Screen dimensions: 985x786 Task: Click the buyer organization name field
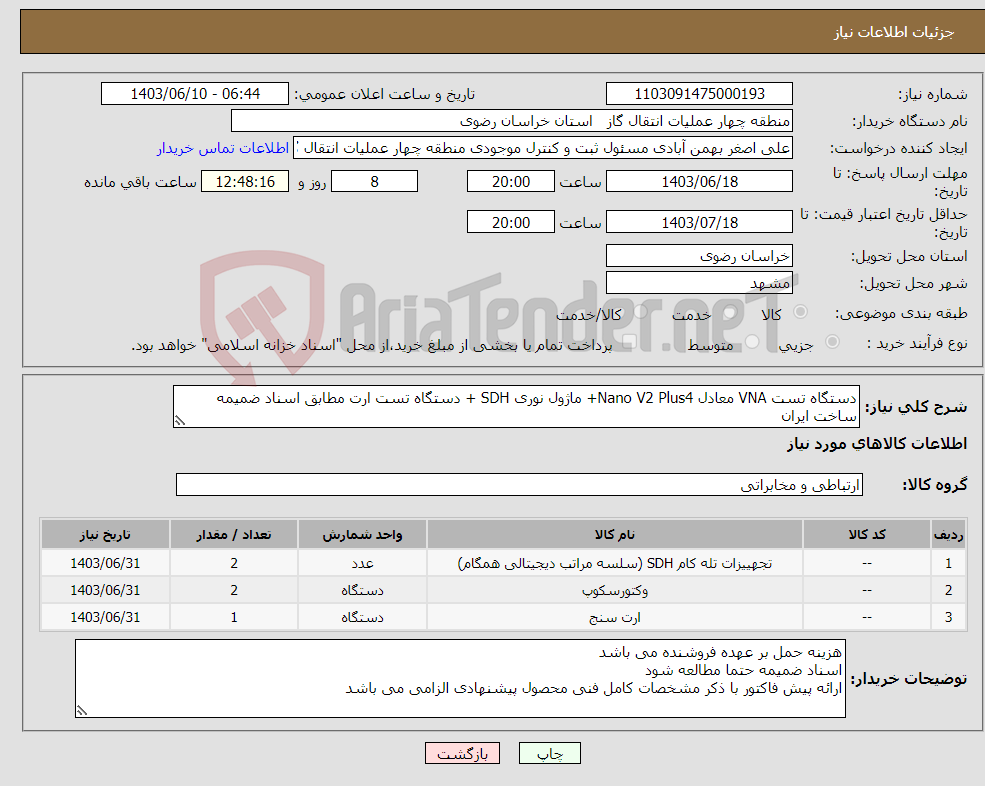[x=512, y=121]
